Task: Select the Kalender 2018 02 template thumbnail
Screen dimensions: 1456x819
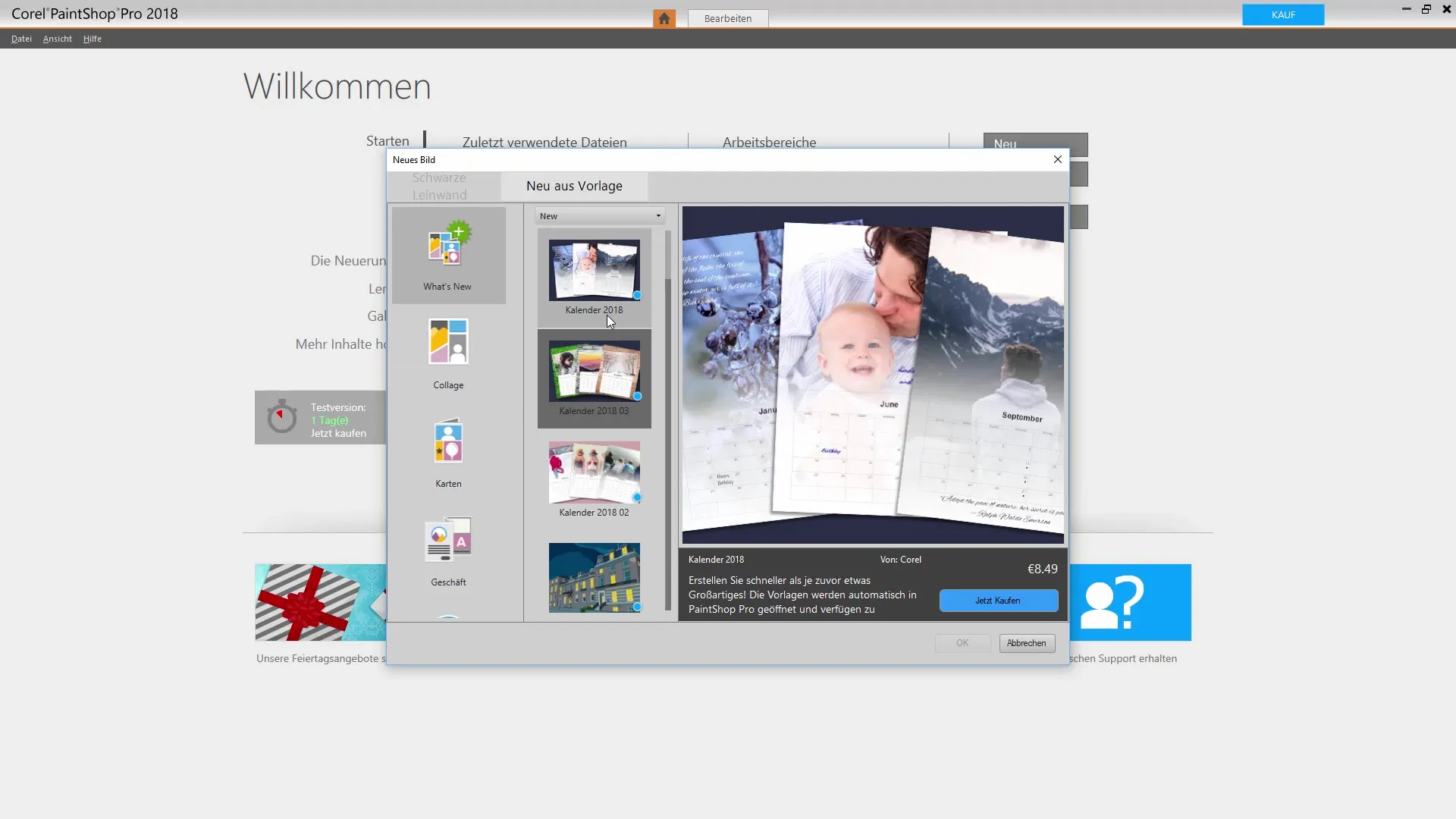Action: (x=595, y=472)
